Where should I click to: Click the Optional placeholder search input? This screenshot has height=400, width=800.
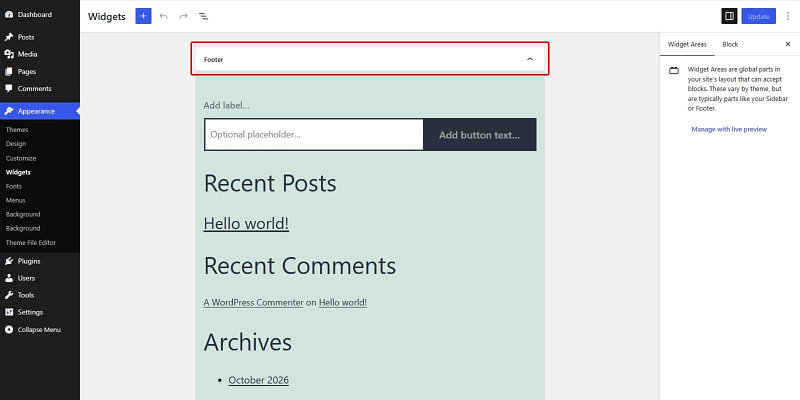[x=314, y=135]
